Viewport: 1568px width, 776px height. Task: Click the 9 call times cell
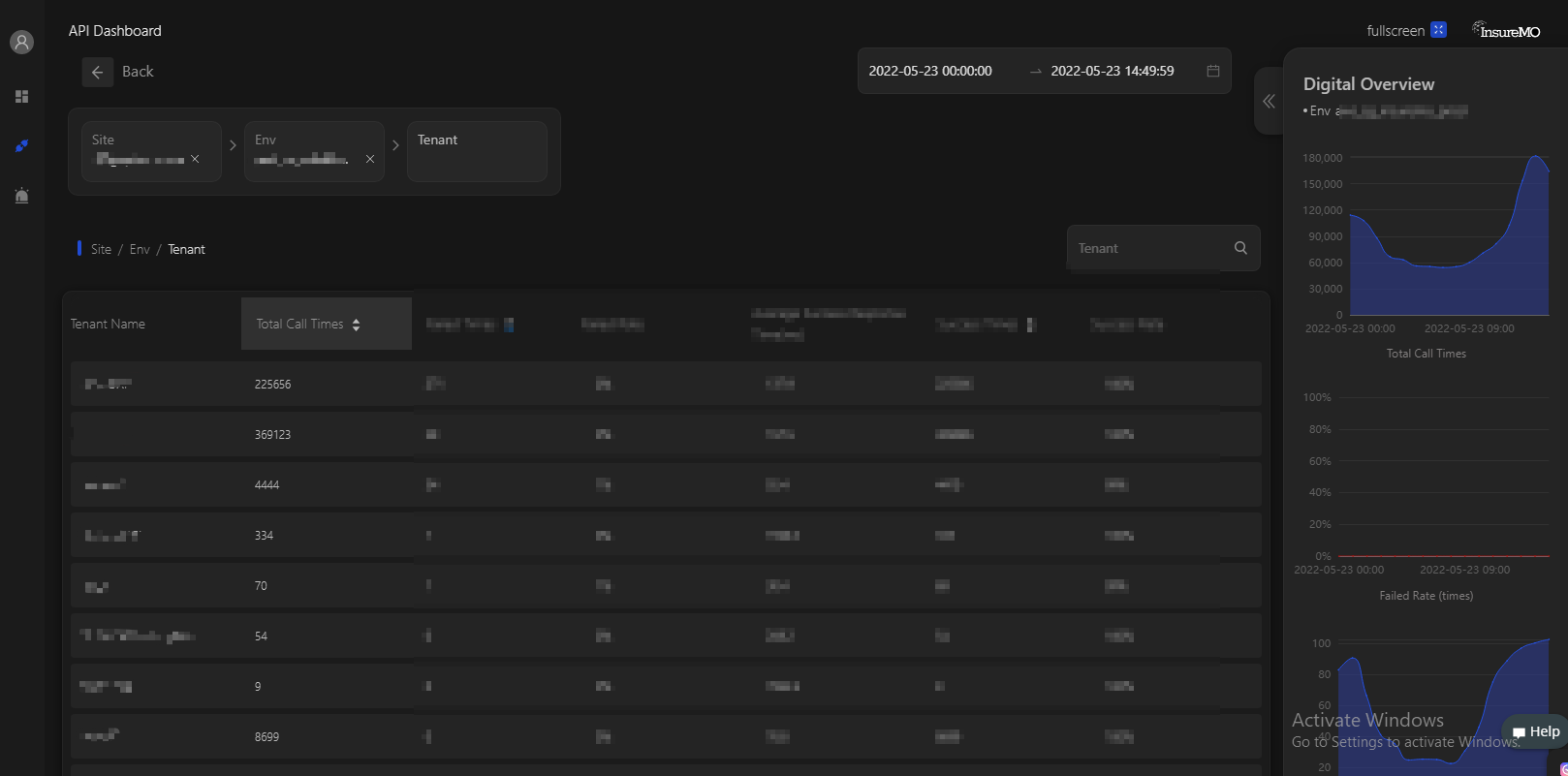258,687
